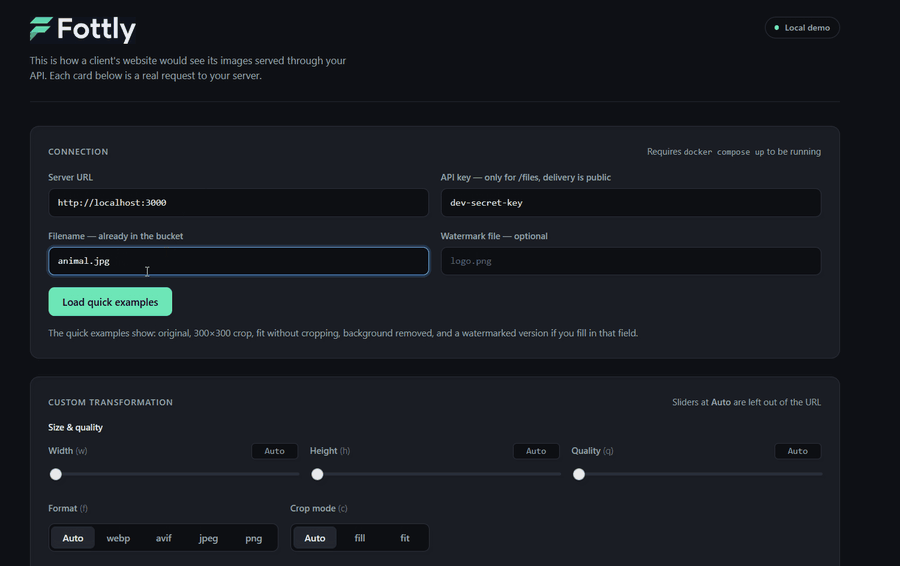
Task: Click the Fottly logo icon
Action: click(x=41, y=29)
